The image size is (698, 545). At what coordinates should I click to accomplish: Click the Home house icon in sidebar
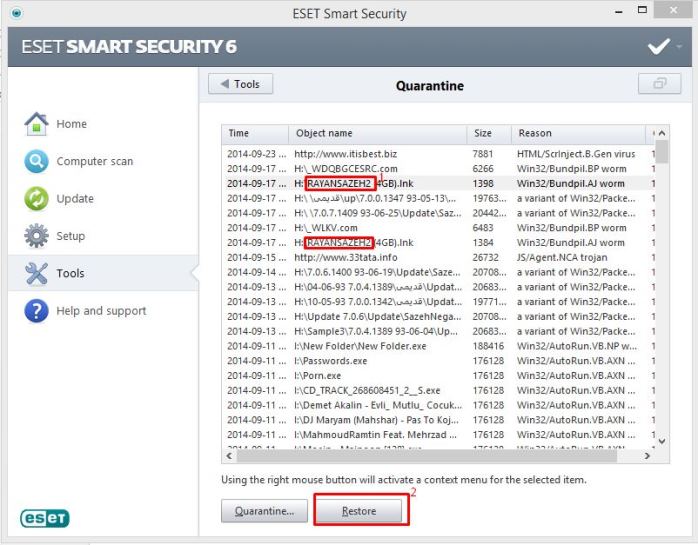[x=34, y=124]
